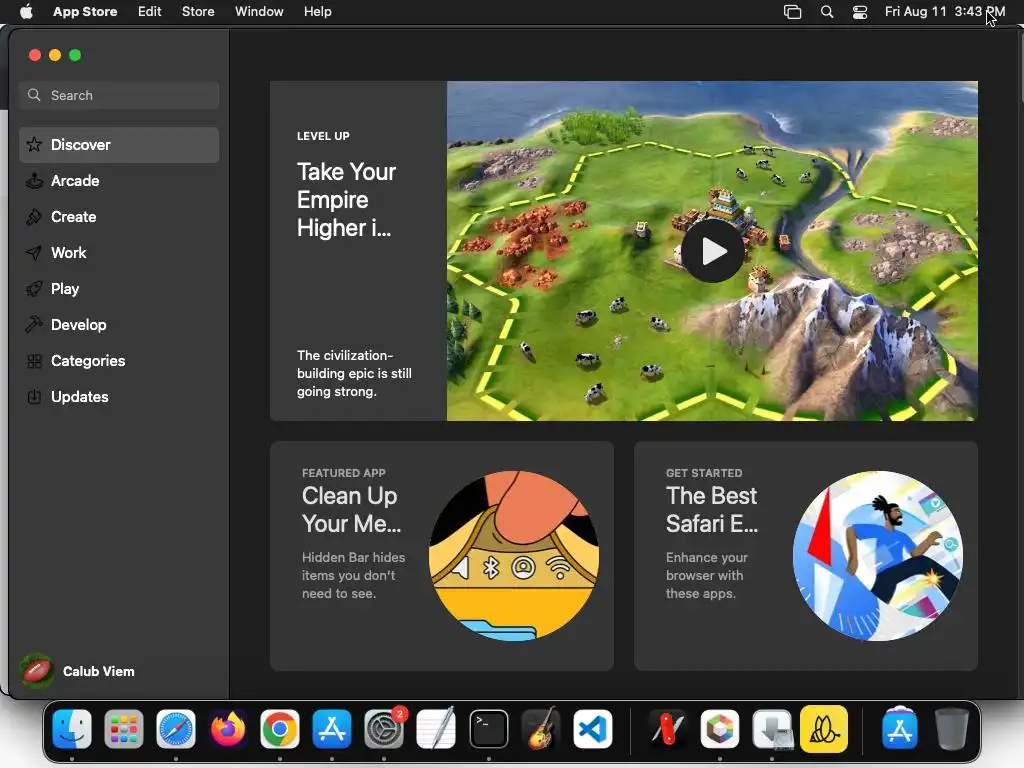Viewport: 1024px width, 768px height.
Task: Focus the App Store Search field
Action: point(119,95)
